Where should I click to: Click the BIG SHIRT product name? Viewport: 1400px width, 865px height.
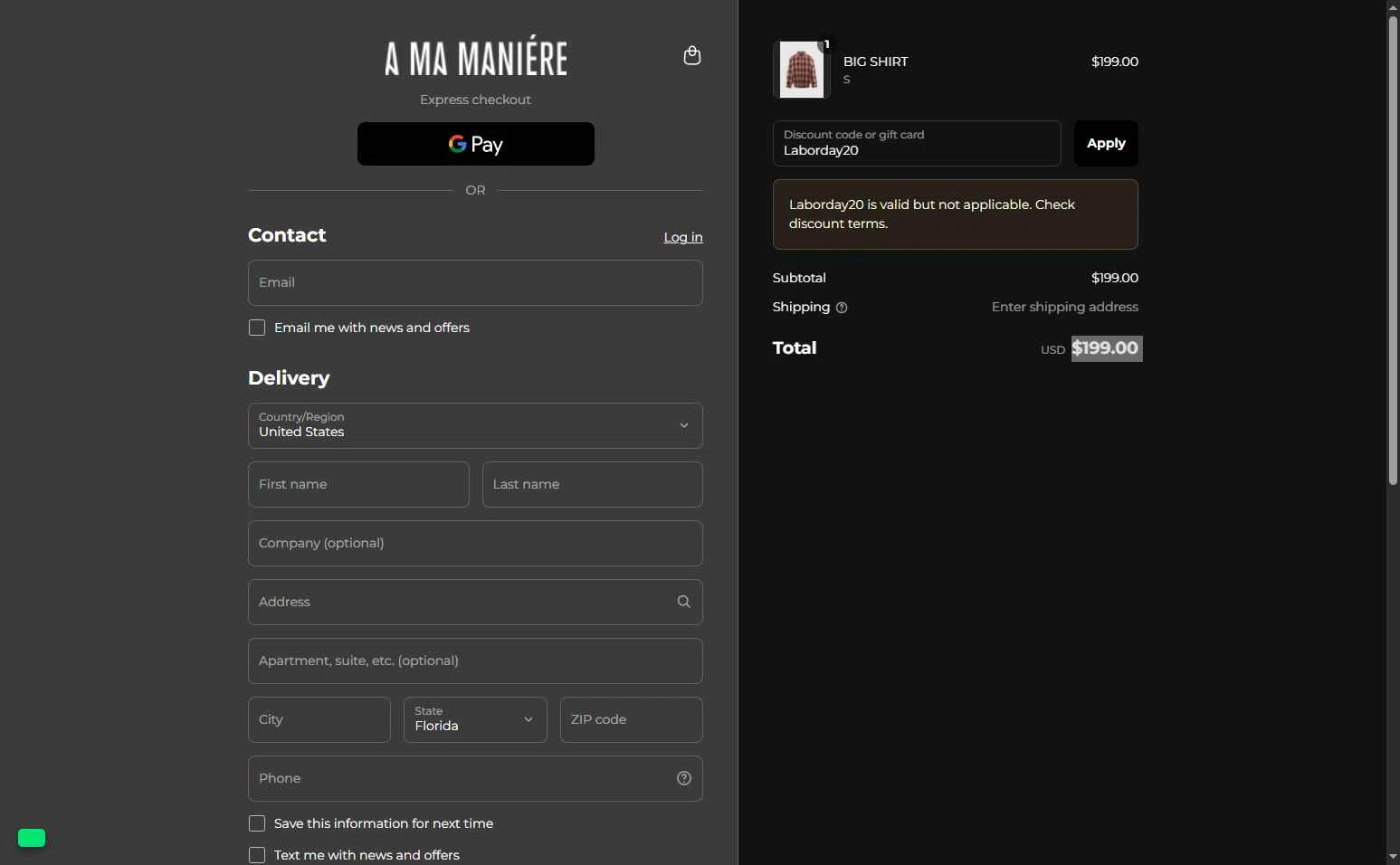(875, 62)
